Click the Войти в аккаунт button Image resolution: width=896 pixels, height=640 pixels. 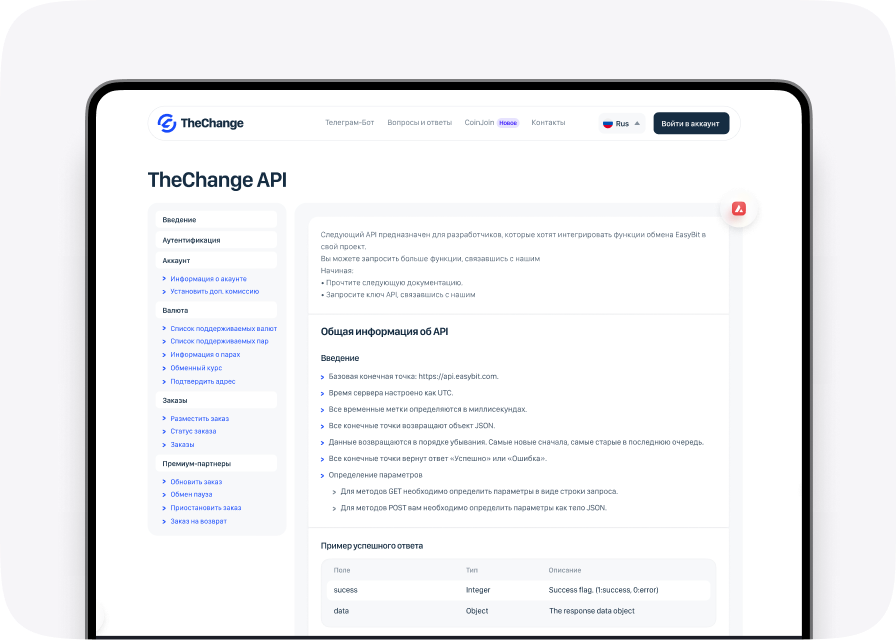[691, 123]
